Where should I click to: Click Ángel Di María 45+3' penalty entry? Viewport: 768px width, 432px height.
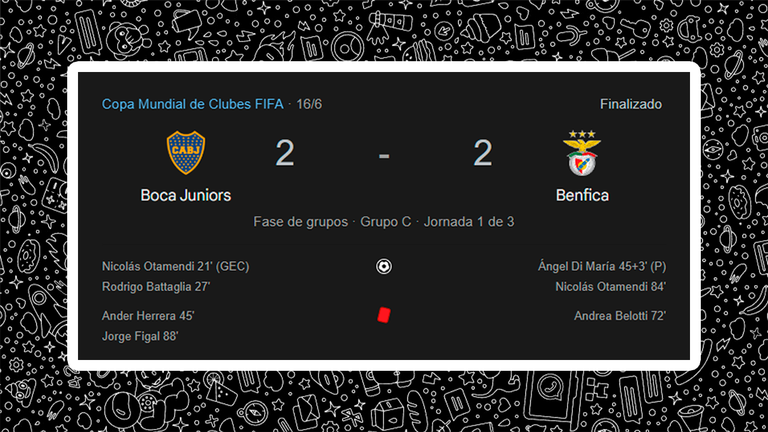[x=602, y=266]
